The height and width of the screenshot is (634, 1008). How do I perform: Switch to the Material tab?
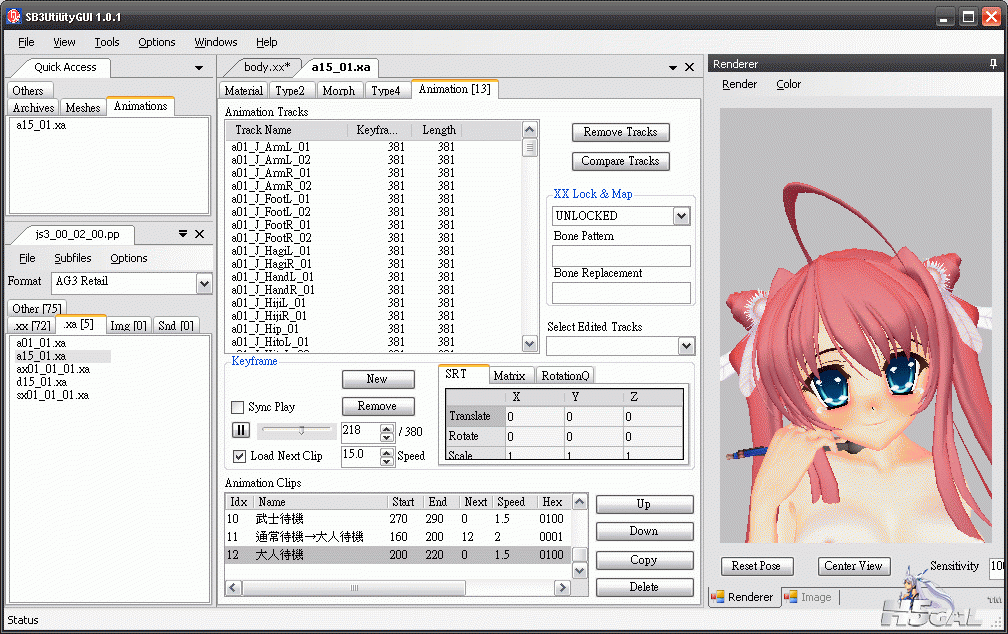(244, 91)
